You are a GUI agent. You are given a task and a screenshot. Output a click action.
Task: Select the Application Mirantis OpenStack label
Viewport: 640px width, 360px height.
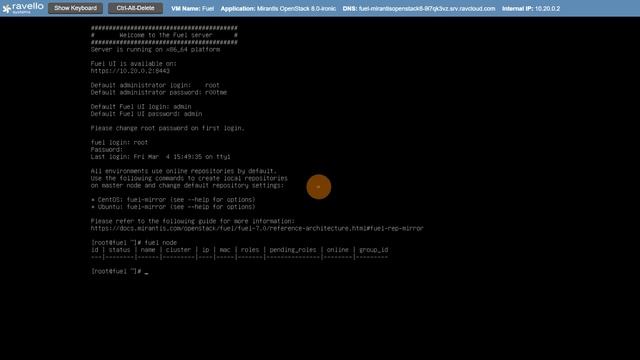pyautogui.click(x=278, y=9)
